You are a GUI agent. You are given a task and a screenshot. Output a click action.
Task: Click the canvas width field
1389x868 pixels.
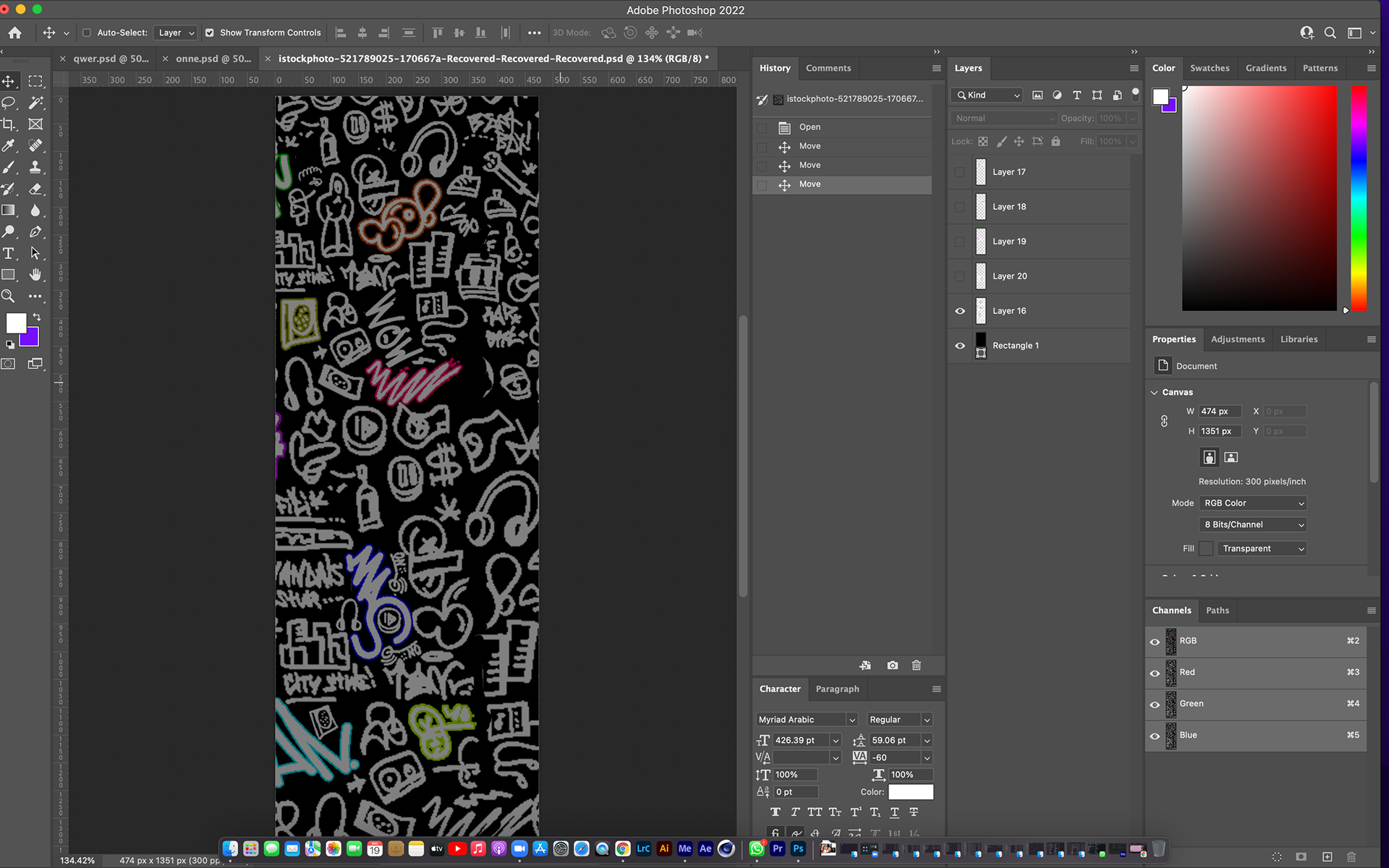point(1220,412)
